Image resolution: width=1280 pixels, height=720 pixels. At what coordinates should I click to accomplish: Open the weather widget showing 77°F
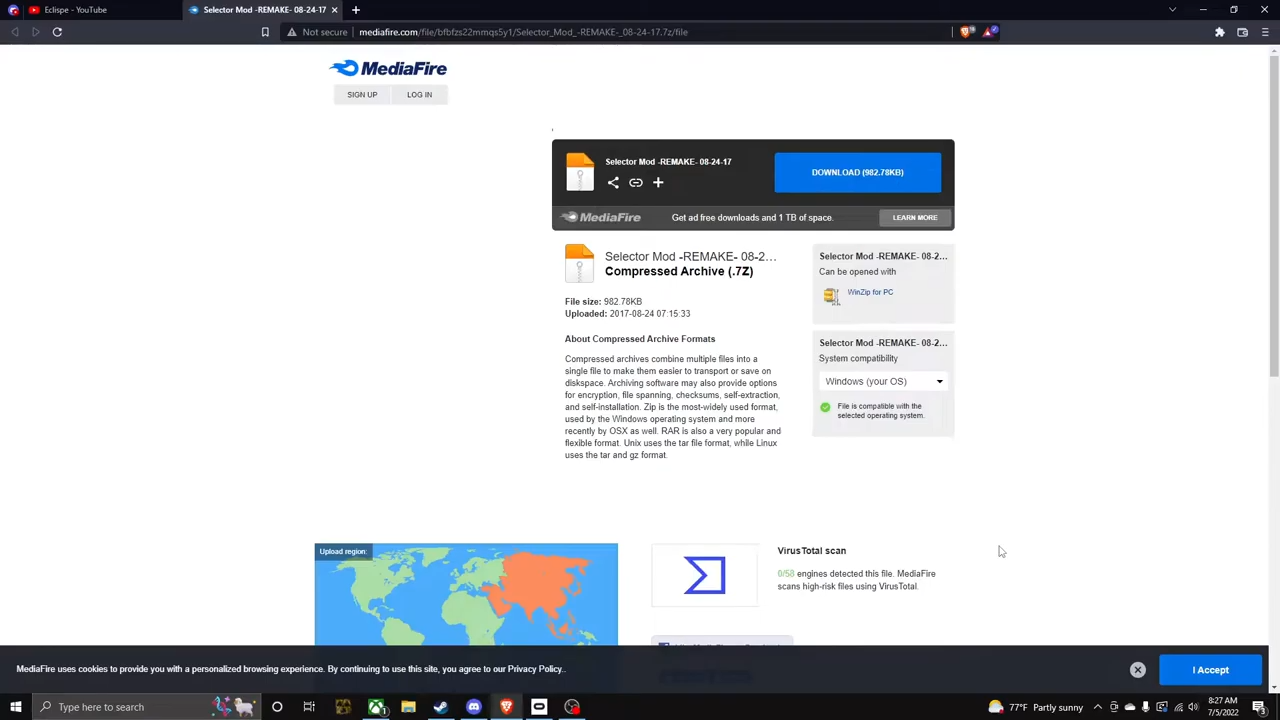click(1035, 707)
